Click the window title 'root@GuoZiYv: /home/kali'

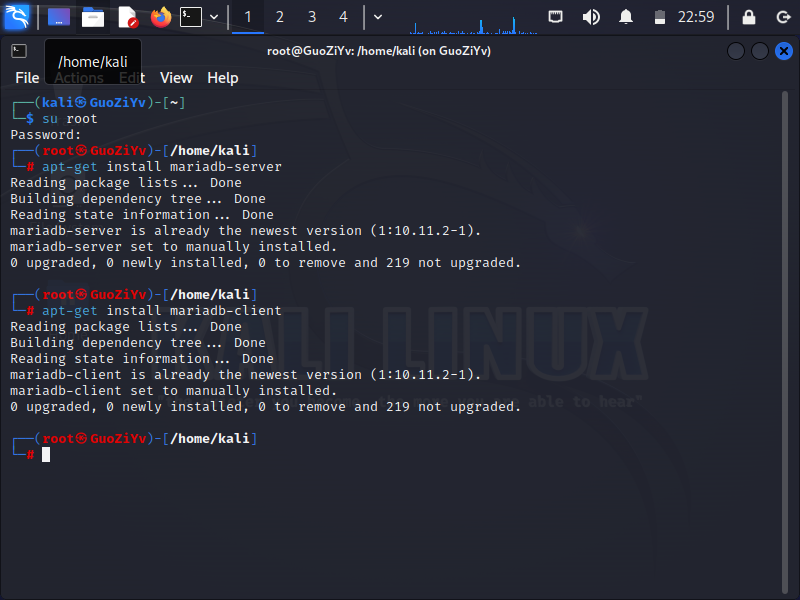pos(379,51)
